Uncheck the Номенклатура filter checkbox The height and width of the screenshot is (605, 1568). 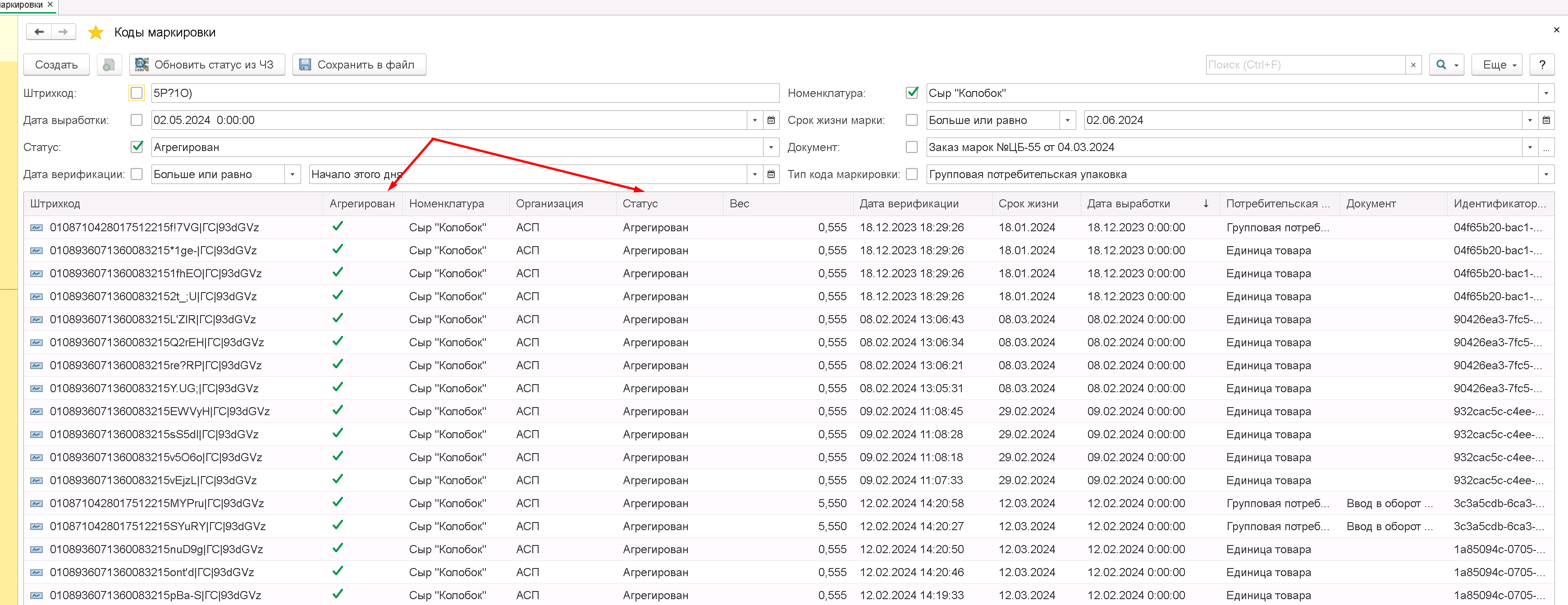tap(911, 93)
